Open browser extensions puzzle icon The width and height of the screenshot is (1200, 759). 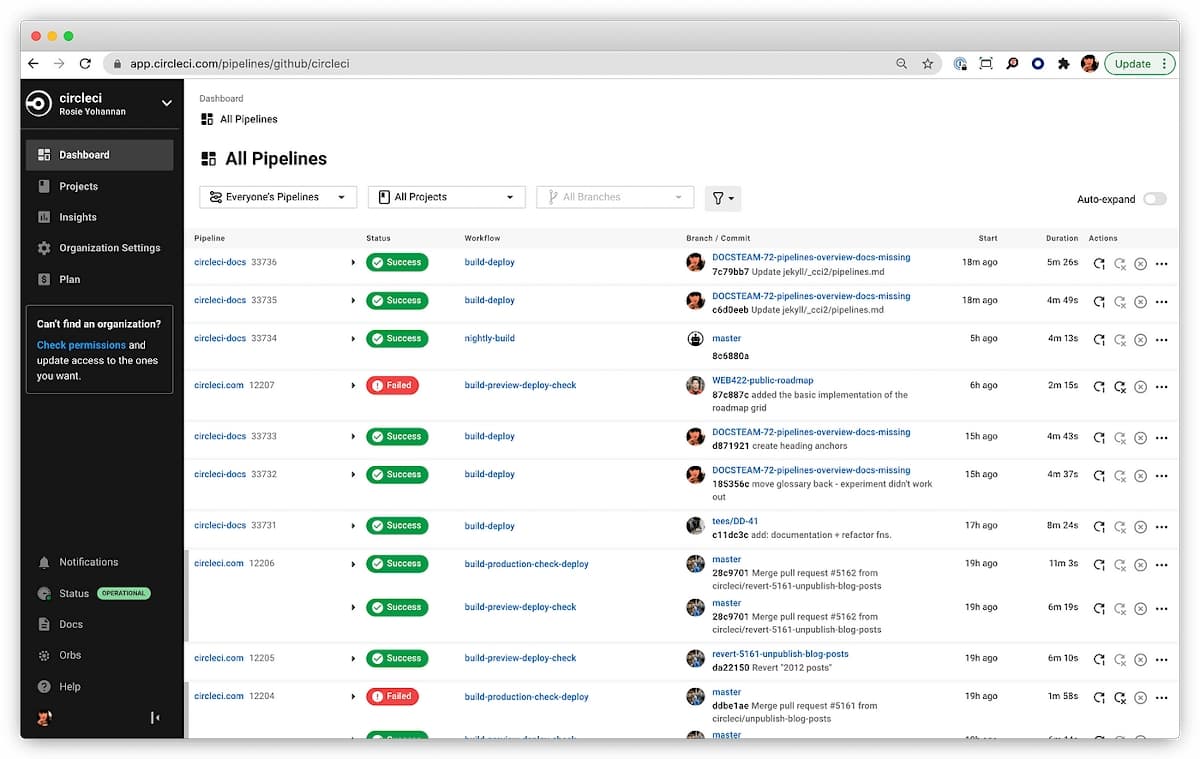pyautogui.click(x=1063, y=64)
